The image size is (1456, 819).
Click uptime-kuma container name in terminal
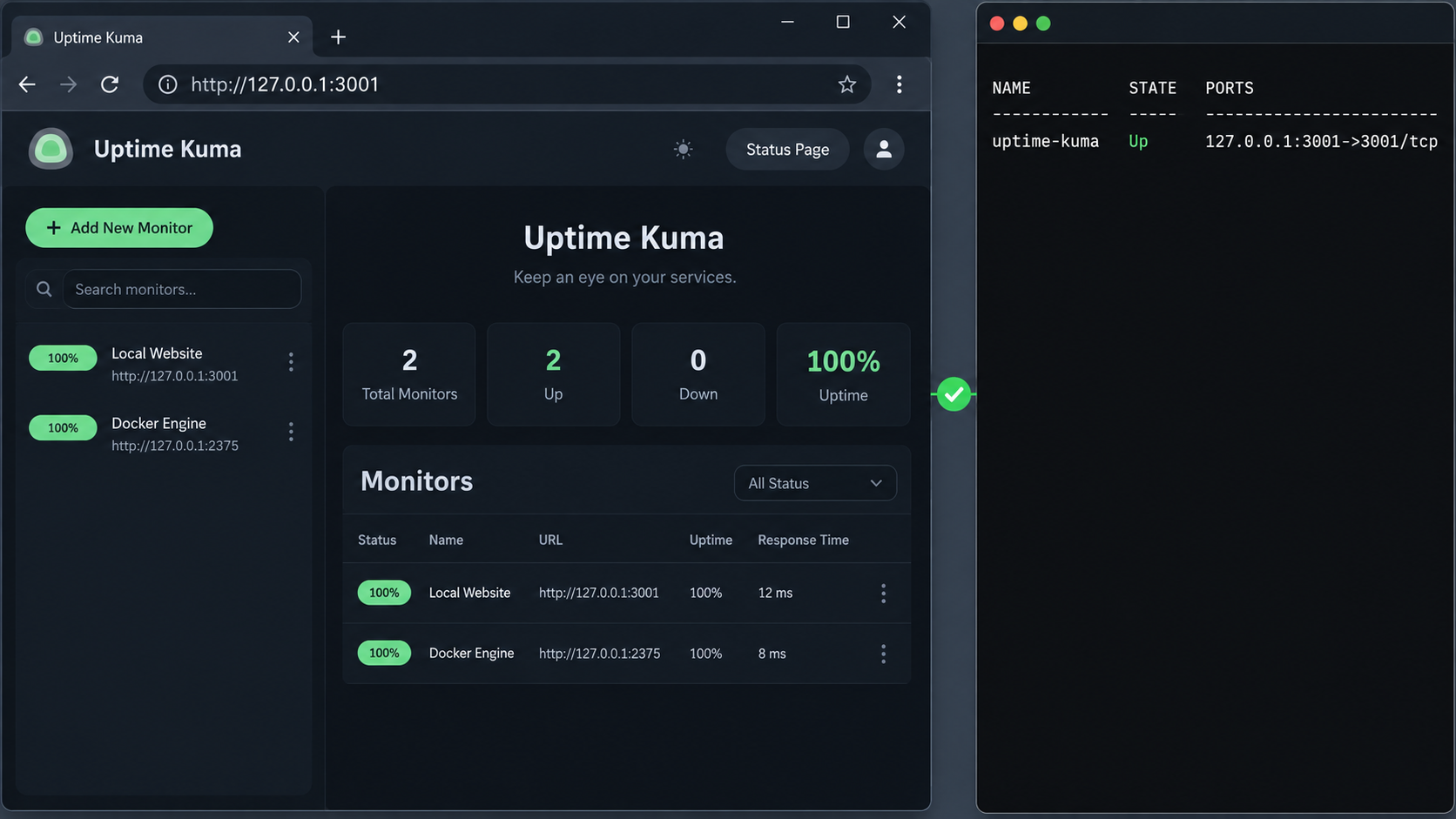pyautogui.click(x=1045, y=141)
